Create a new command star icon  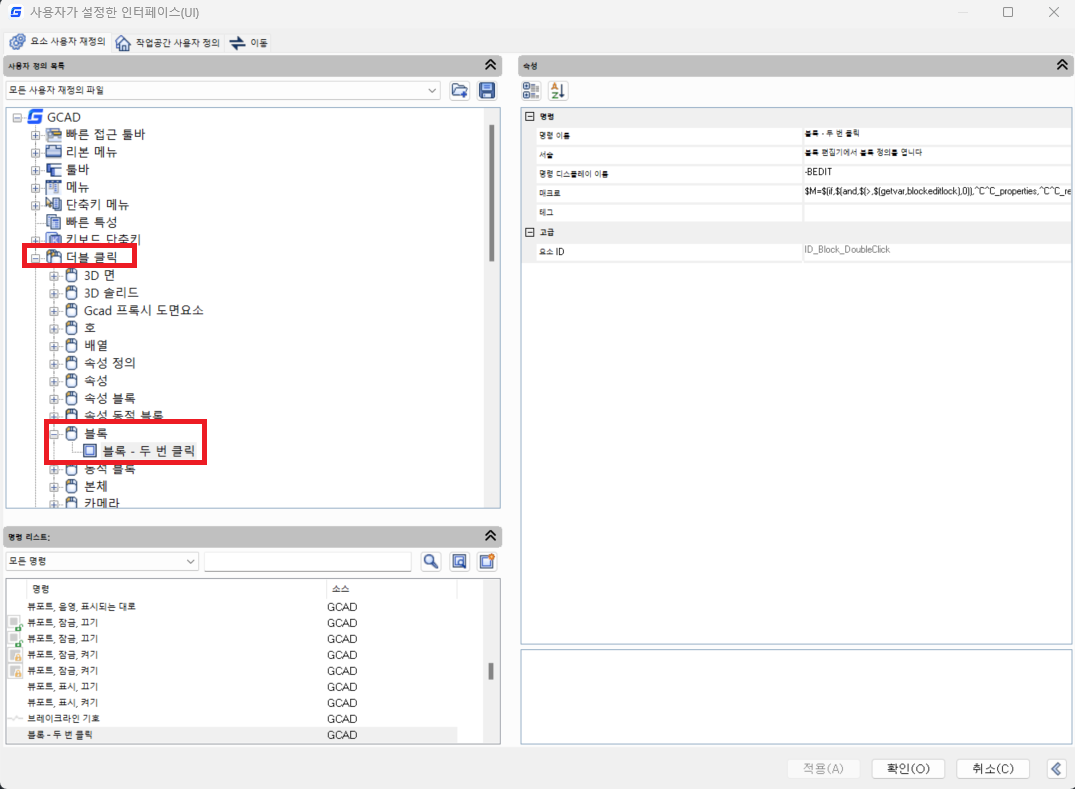pyautogui.click(x=487, y=561)
